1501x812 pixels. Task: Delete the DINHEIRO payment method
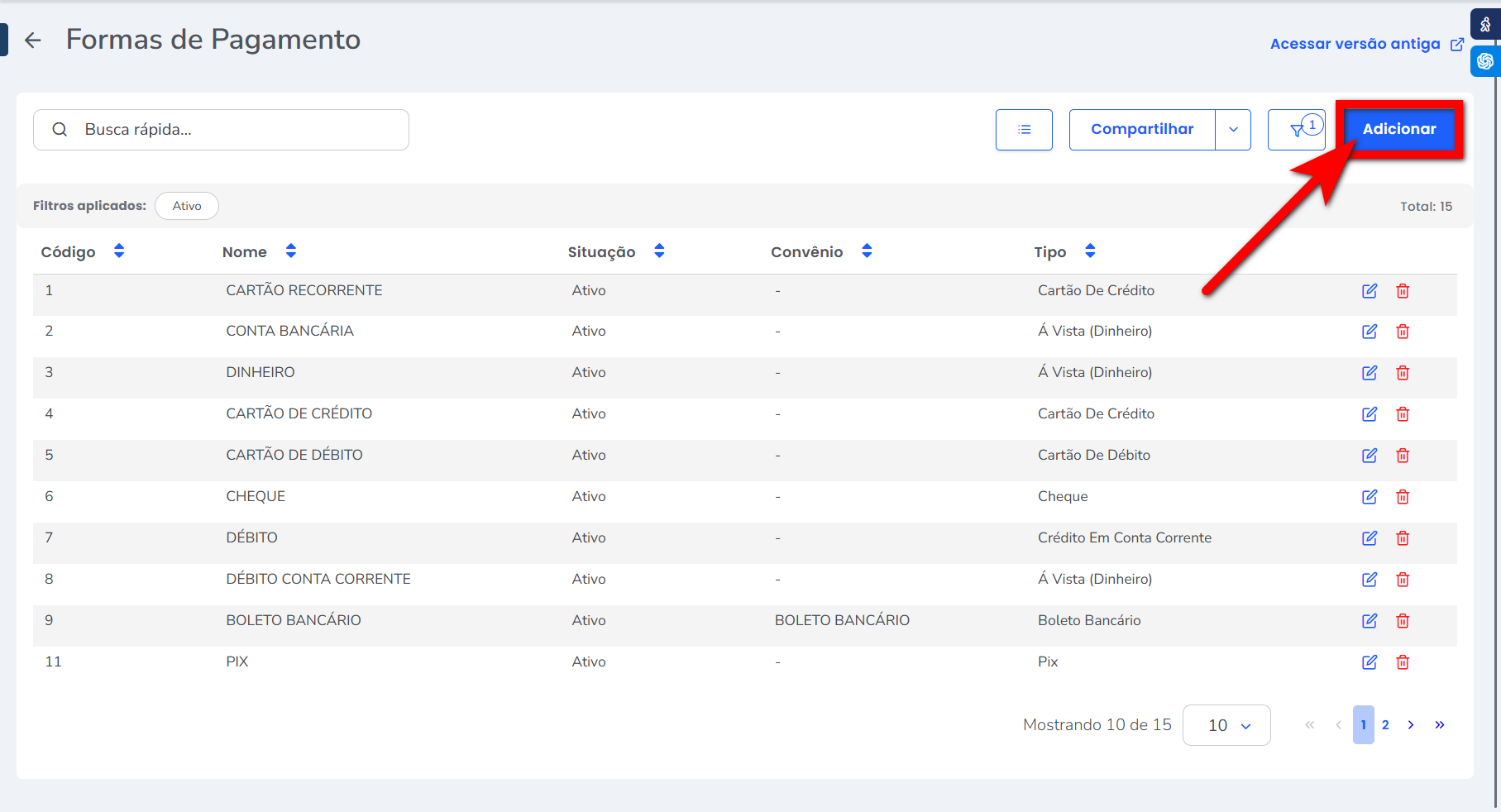tap(1403, 373)
